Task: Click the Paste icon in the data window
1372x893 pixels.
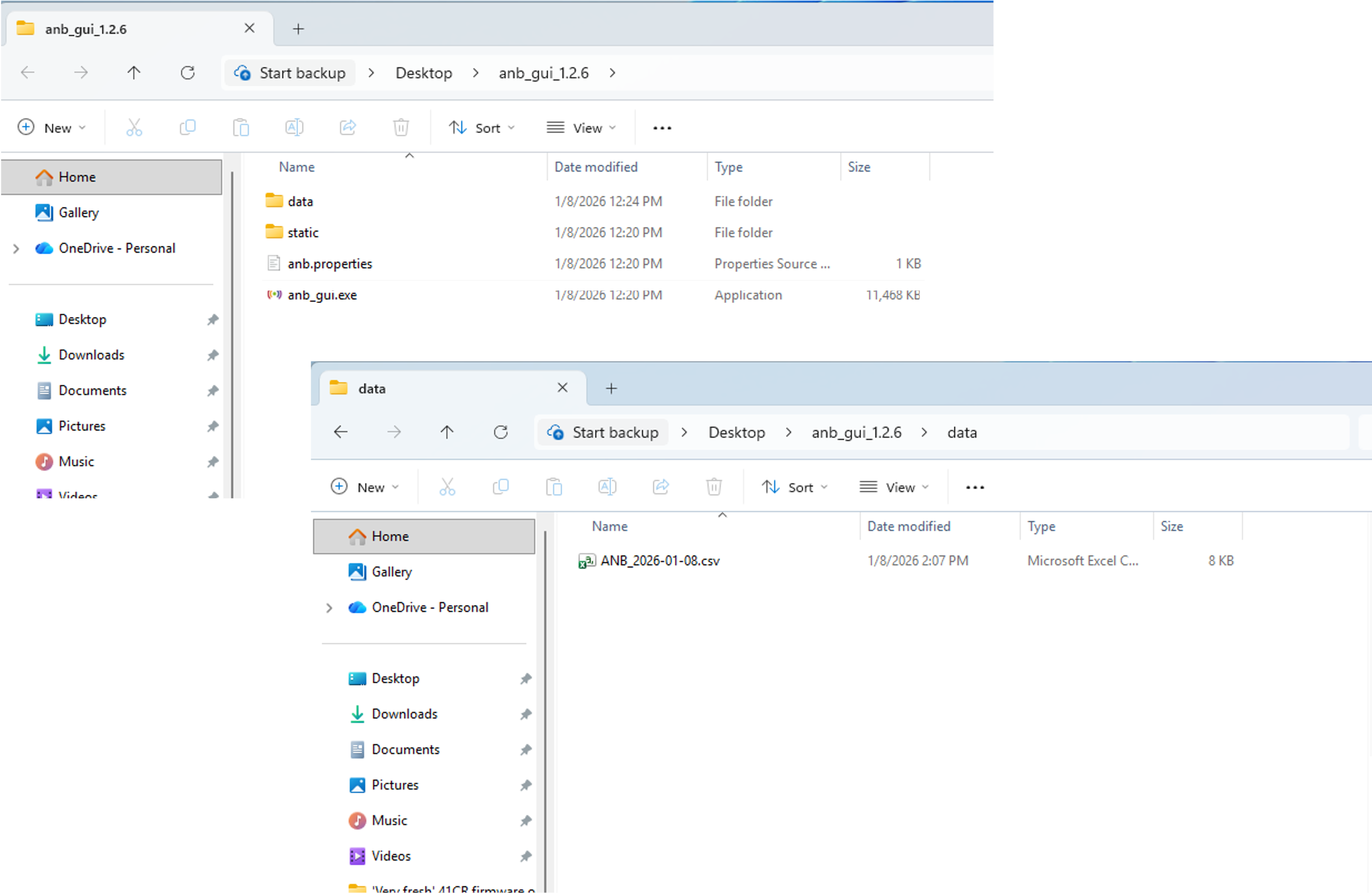Action: point(554,487)
